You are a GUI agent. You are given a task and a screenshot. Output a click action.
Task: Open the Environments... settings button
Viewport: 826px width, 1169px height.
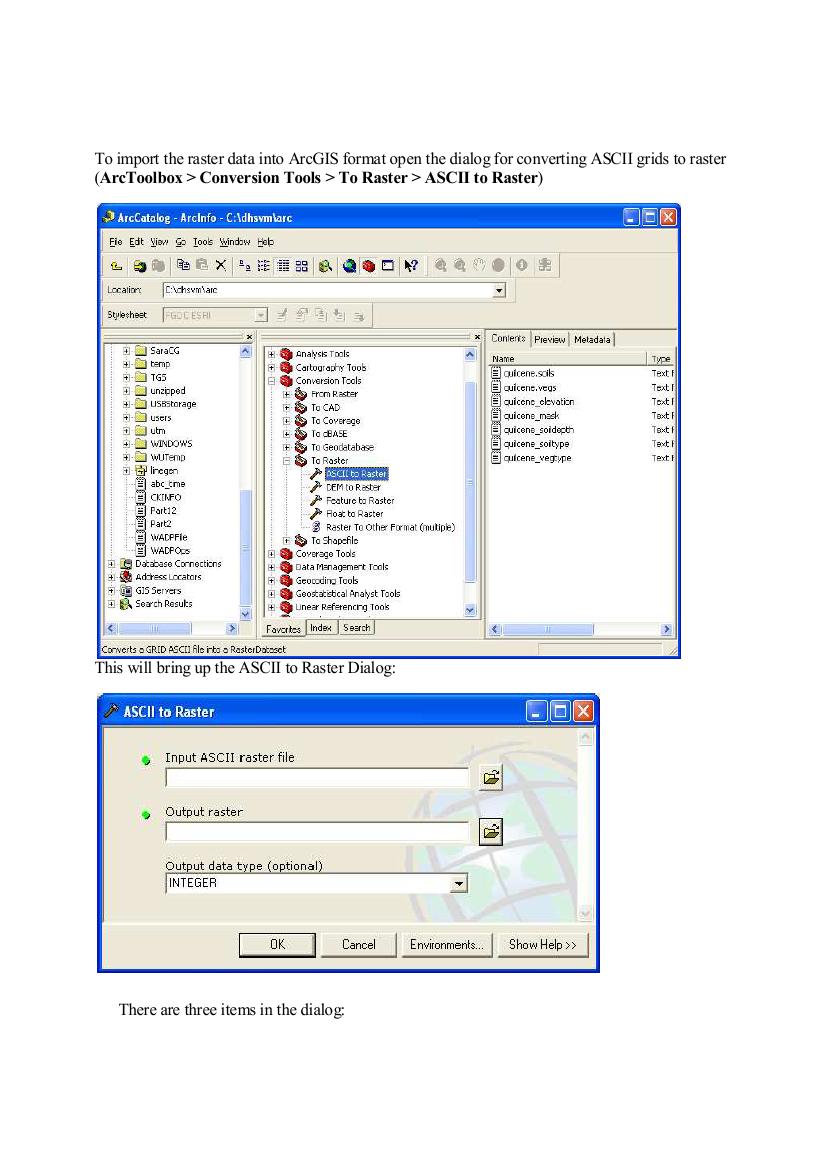tap(447, 945)
